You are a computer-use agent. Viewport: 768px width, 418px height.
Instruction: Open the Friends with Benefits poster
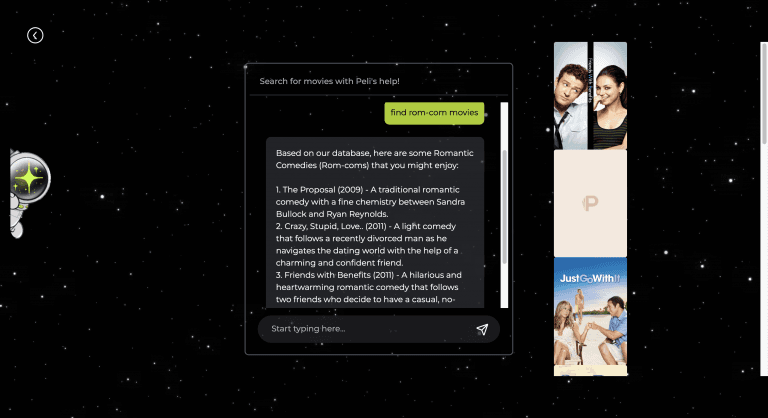click(590, 96)
